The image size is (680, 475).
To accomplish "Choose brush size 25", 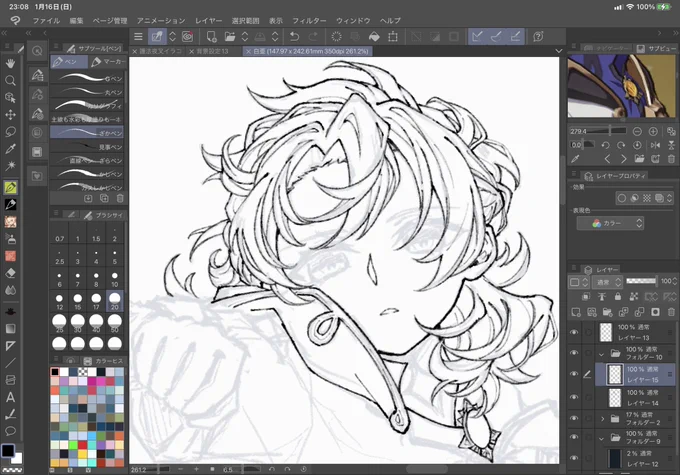I will (x=59, y=324).
